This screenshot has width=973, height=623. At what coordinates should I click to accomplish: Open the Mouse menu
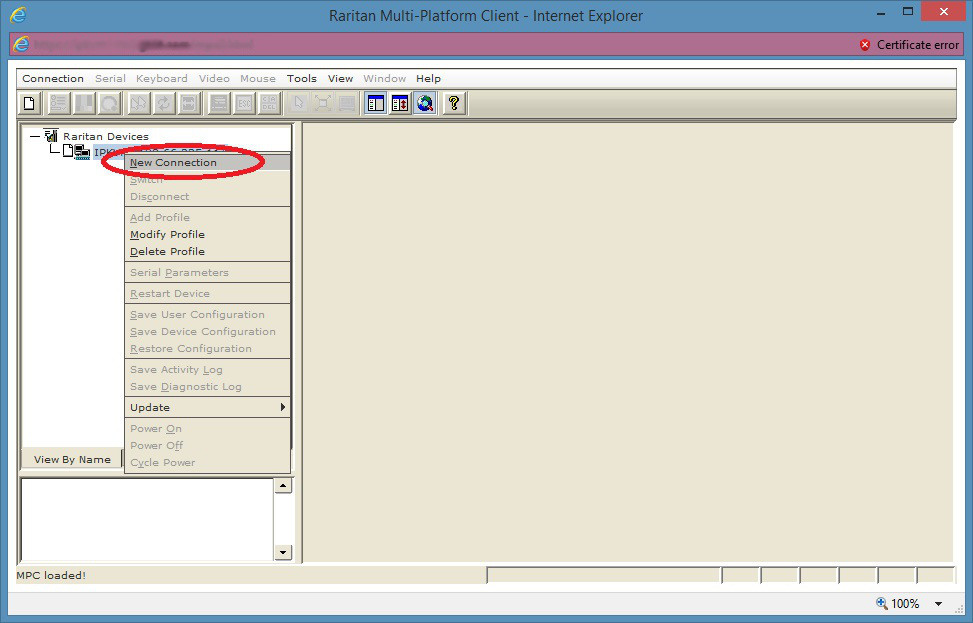click(x=258, y=78)
